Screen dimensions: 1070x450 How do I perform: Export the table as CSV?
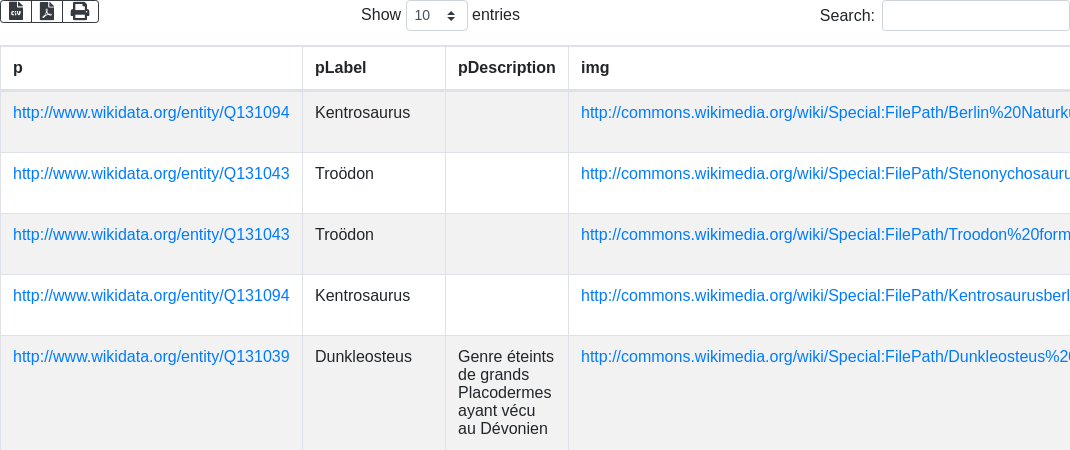(16, 11)
